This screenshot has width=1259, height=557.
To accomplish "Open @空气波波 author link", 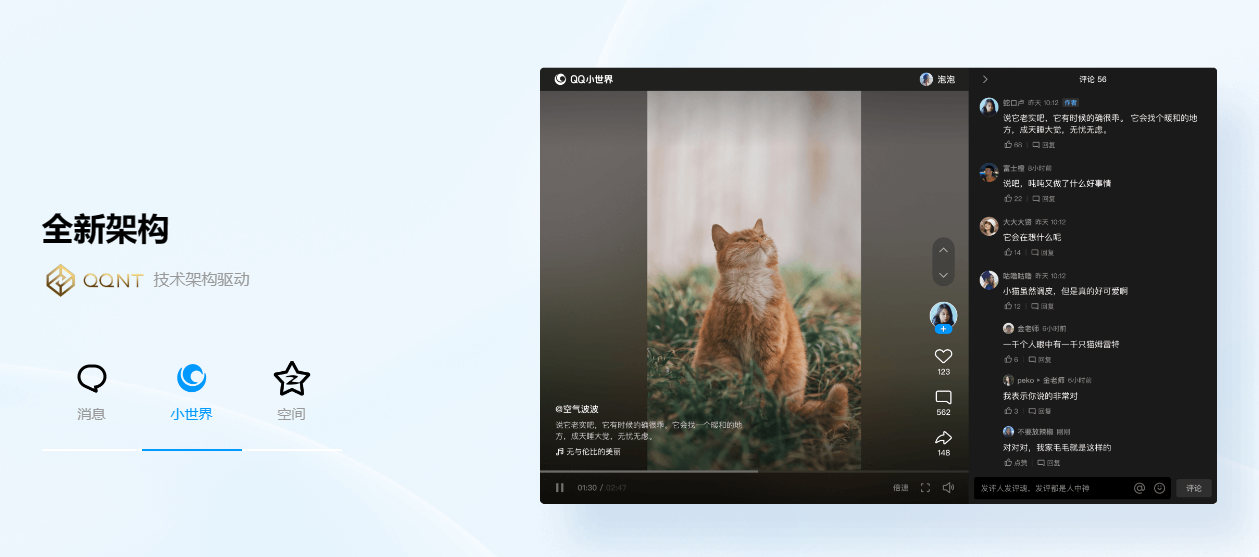I will tap(577, 409).
